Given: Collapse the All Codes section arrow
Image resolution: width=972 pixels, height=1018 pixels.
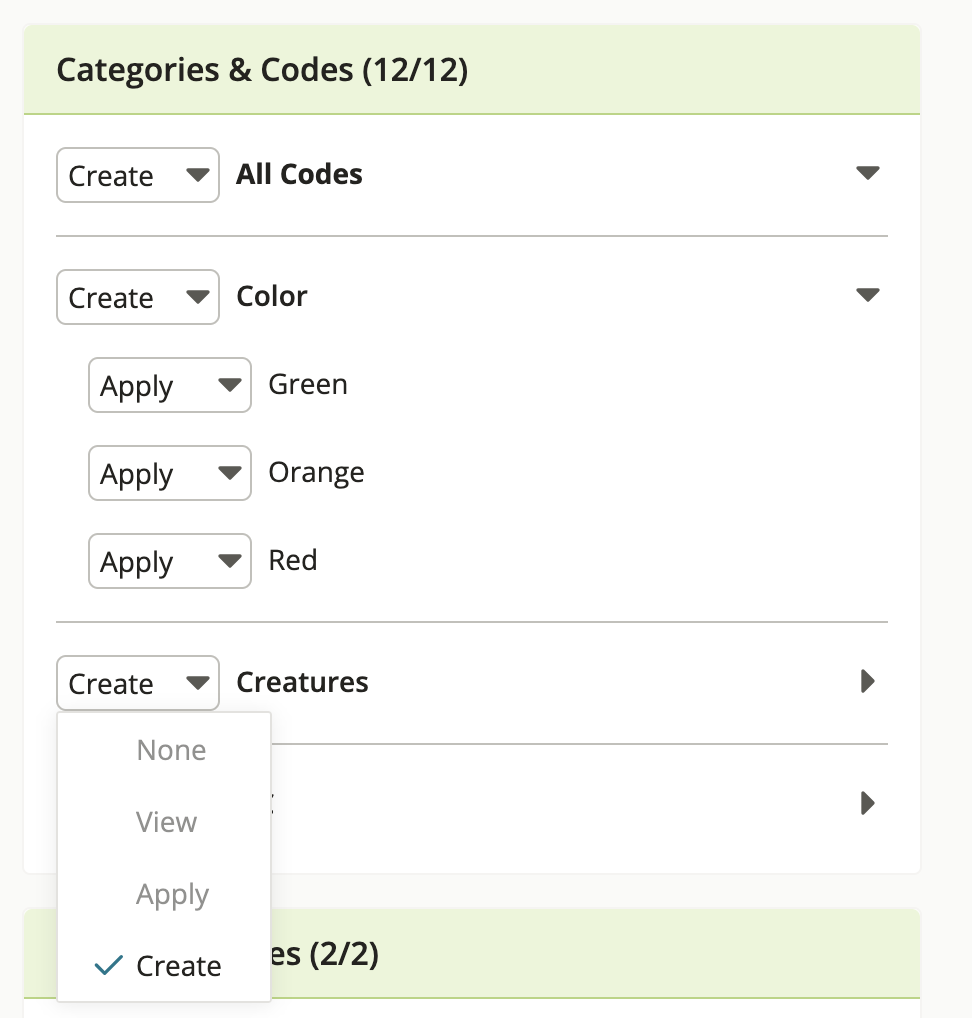Looking at the screenshot, I should point(867,173).
